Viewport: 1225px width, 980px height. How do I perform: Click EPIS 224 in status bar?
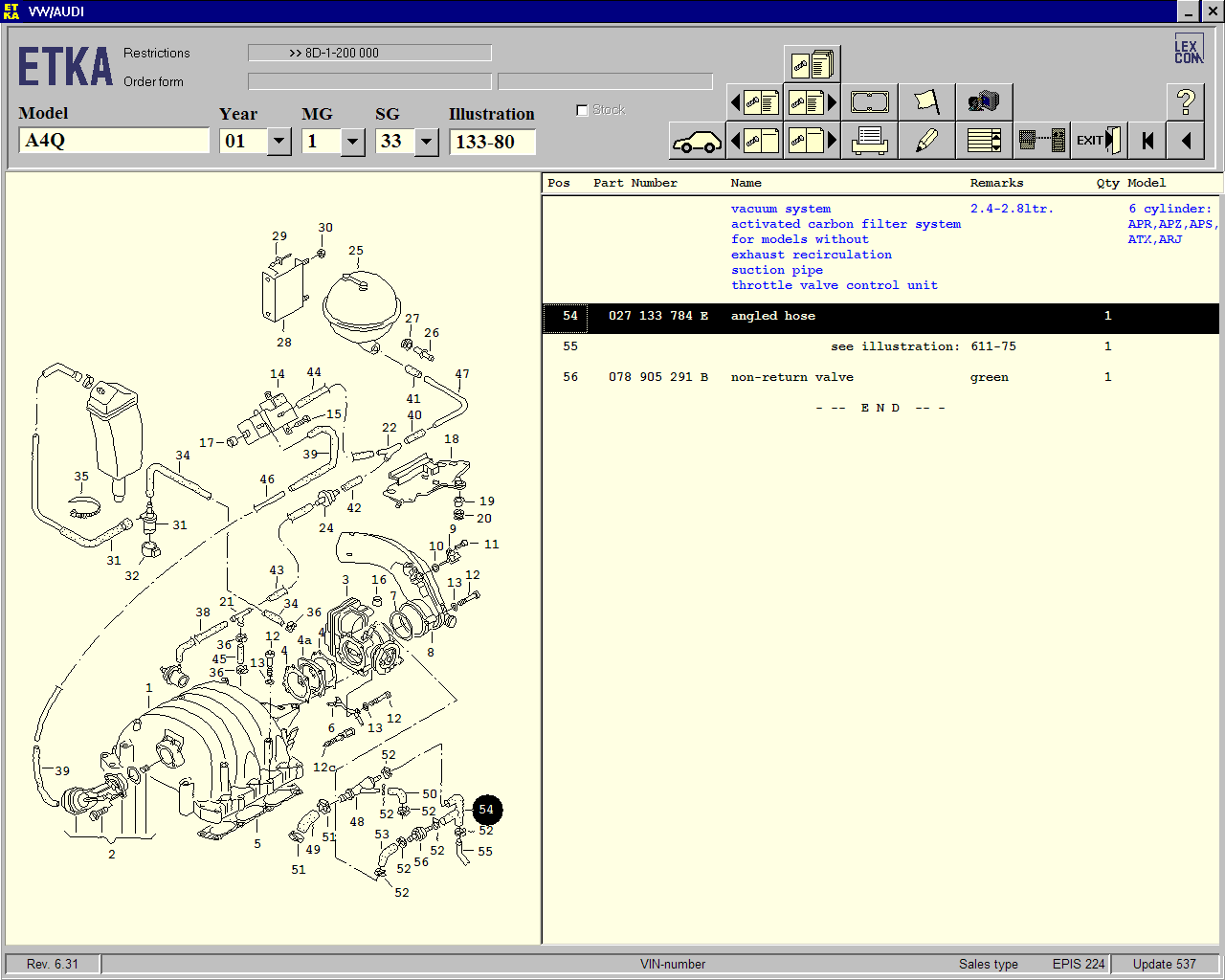[x=1079, y=964]
